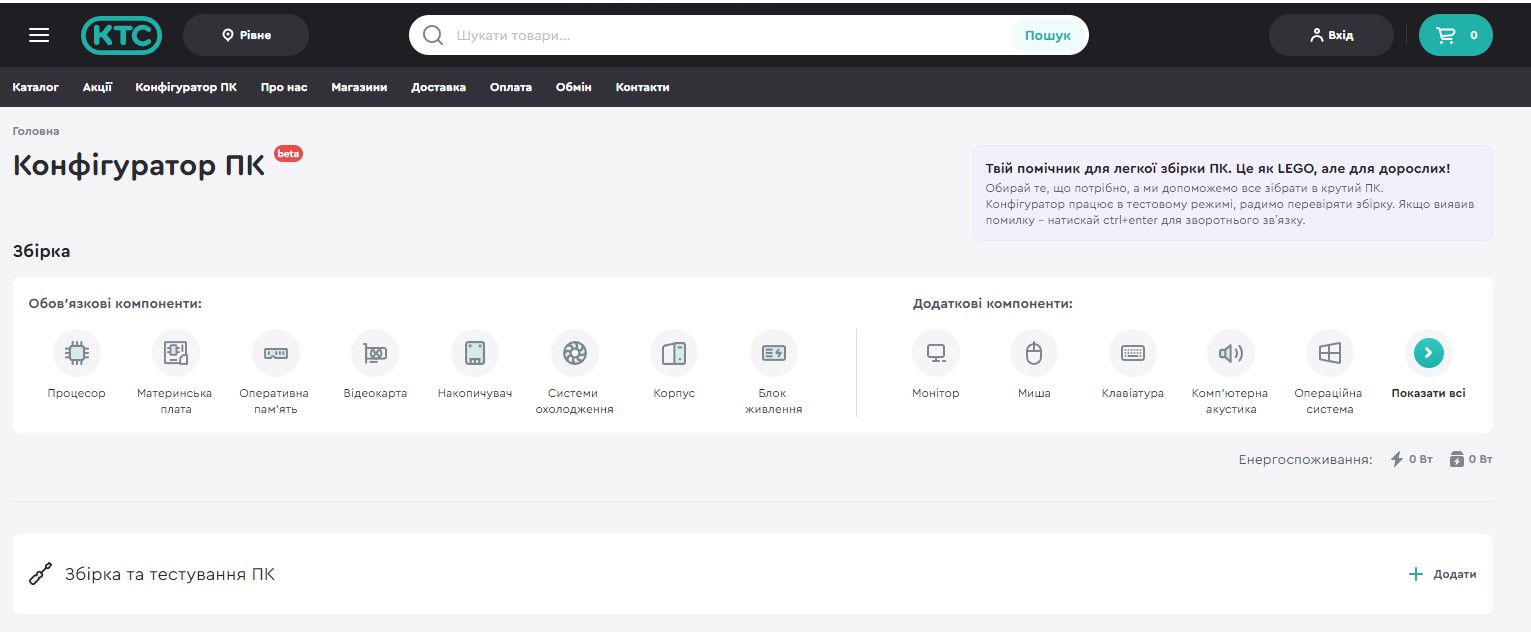Image resolution: width=1531 pixels, height=632 pixels.
Task: Select the Операційна система icon
Action: click(x=1330, y=353)
